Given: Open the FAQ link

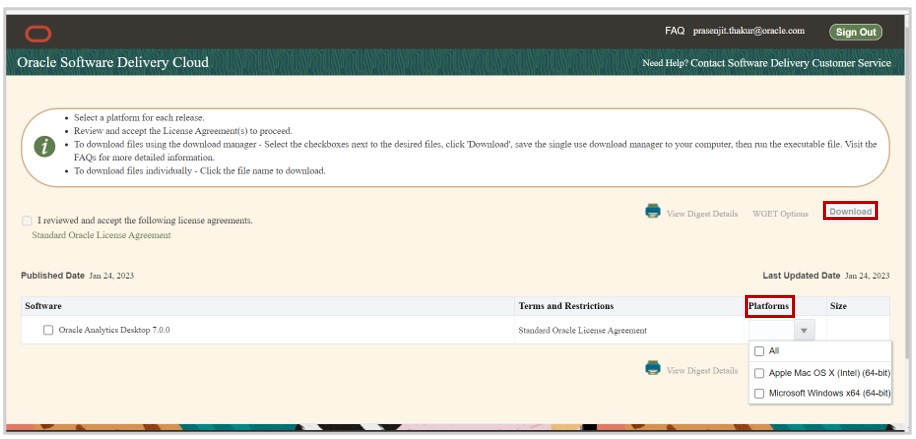Looking at the screenshot, I should 674,31.
